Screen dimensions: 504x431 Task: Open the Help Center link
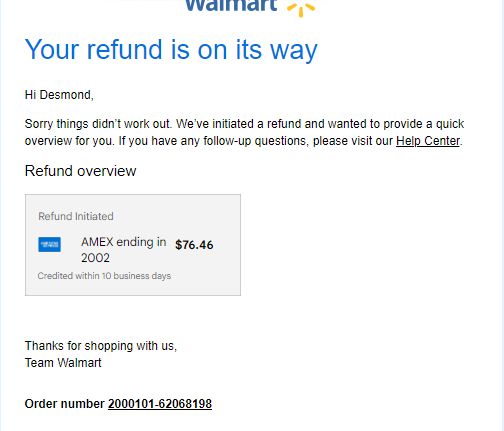coord(428,141)
